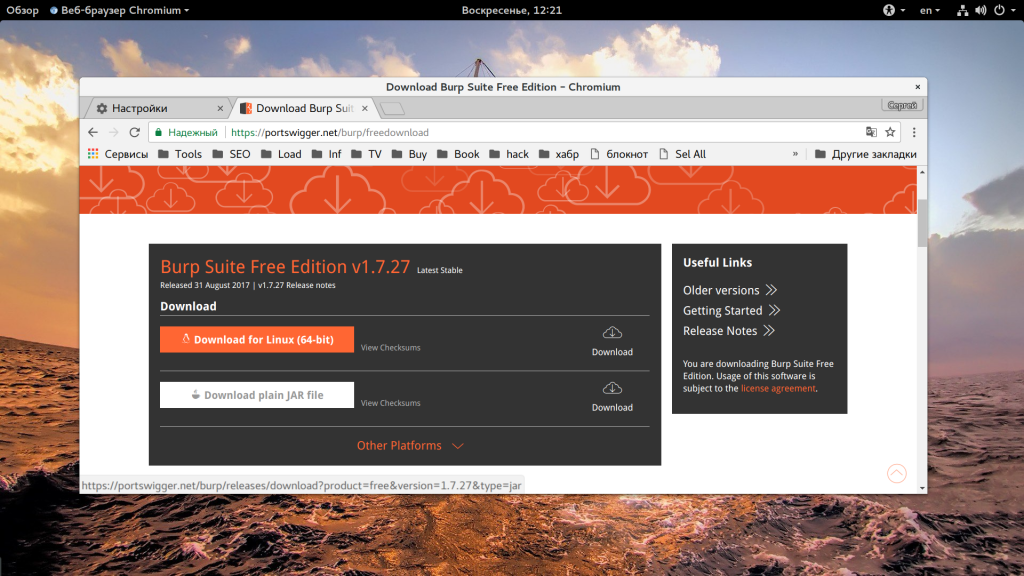Expand Other Platforms section
Screen dimensions: 1024x576
tap(410, 445)
